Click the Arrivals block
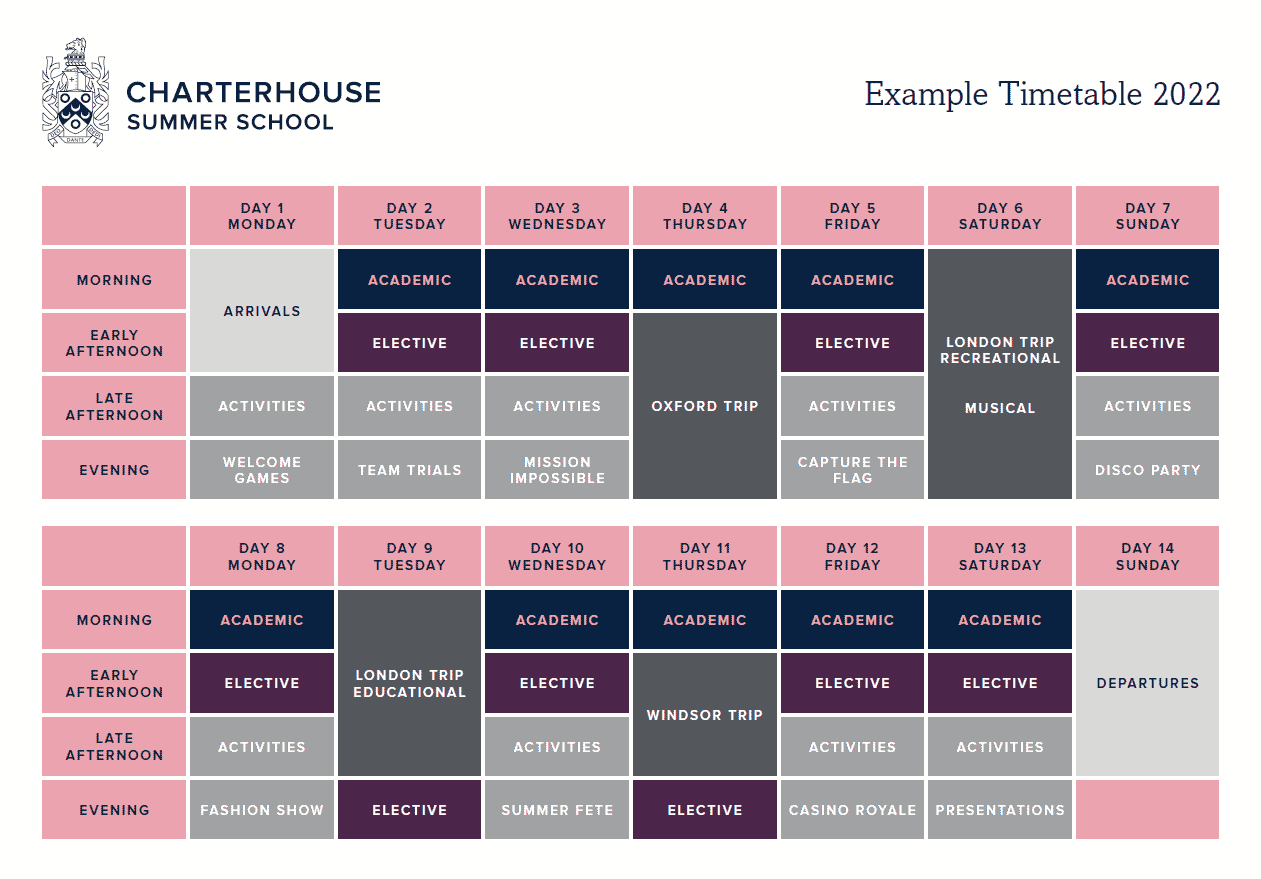This screenshot has width=1261, height=879. pos(262,311)
